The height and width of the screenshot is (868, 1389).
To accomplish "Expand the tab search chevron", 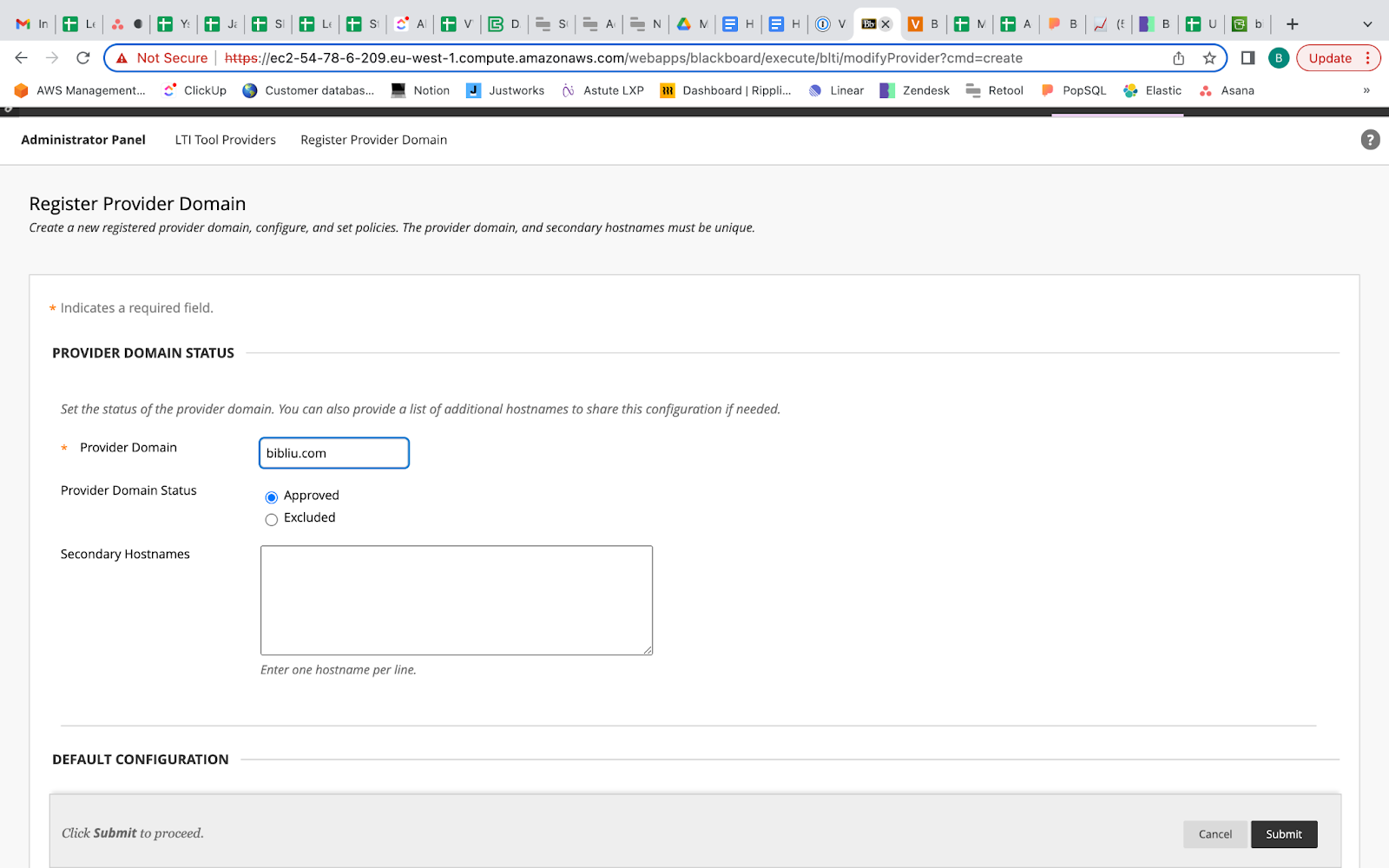I will (x=1367, y=24).
